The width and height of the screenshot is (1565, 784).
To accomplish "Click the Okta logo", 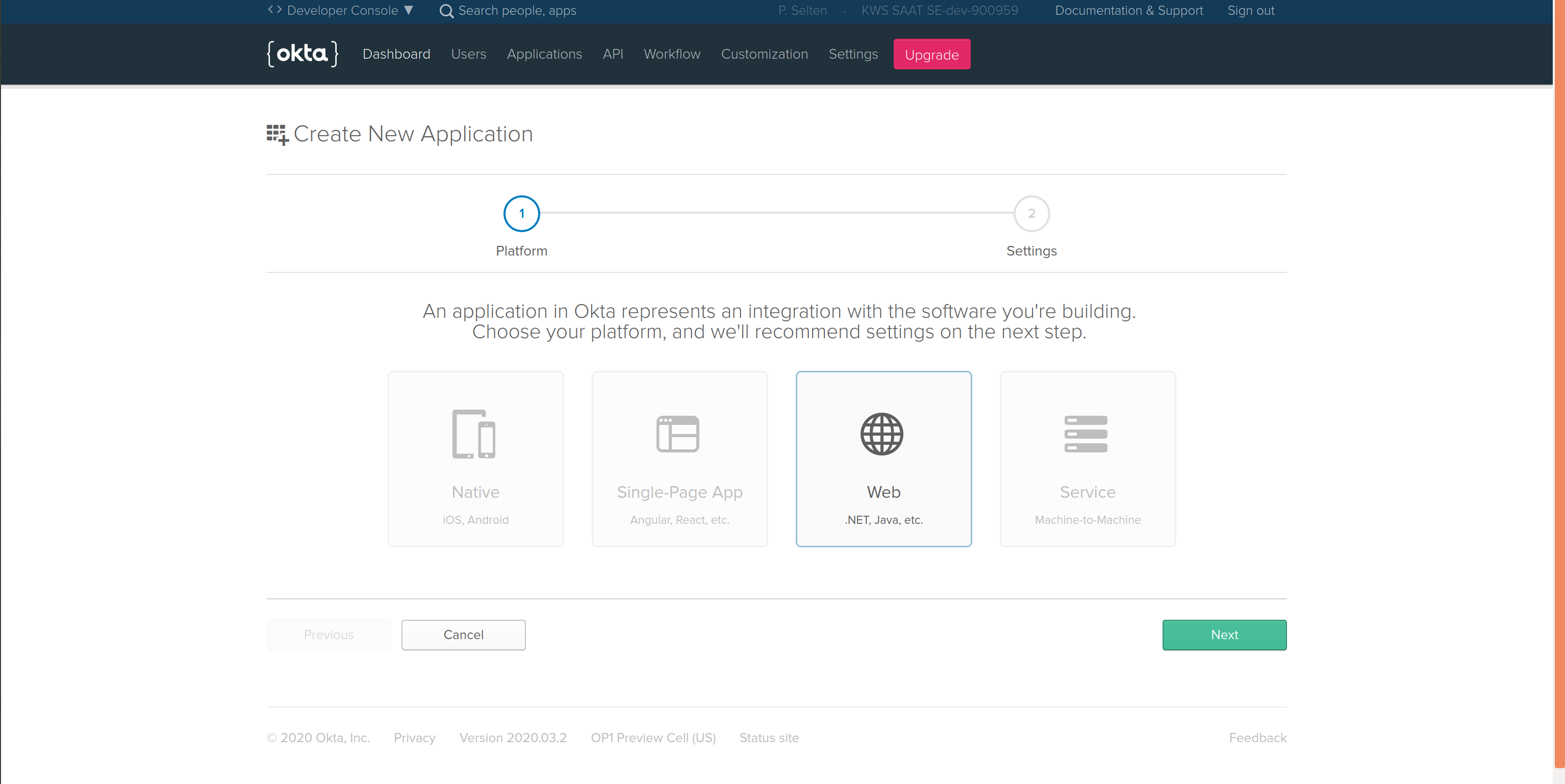I will tap(302, 54).
